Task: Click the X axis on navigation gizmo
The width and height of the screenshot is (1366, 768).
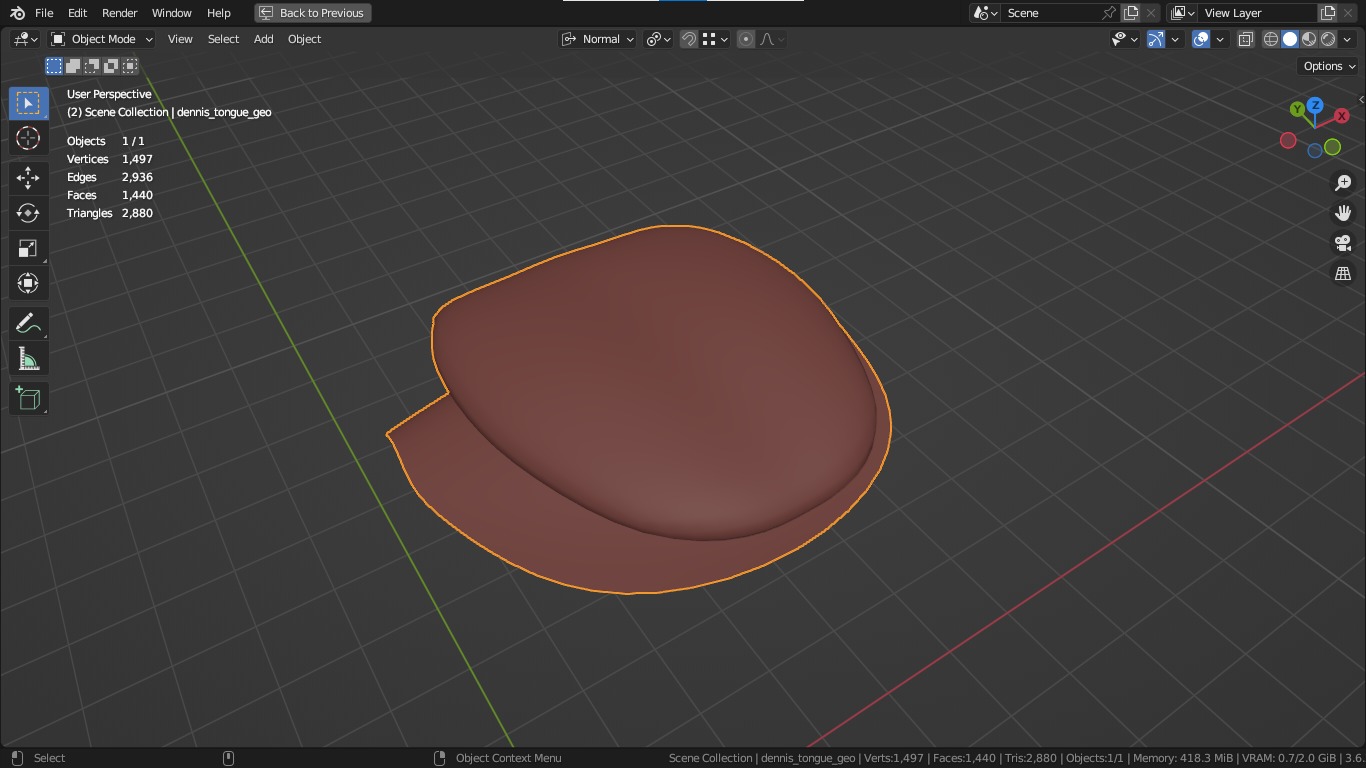Action: 1342,116
